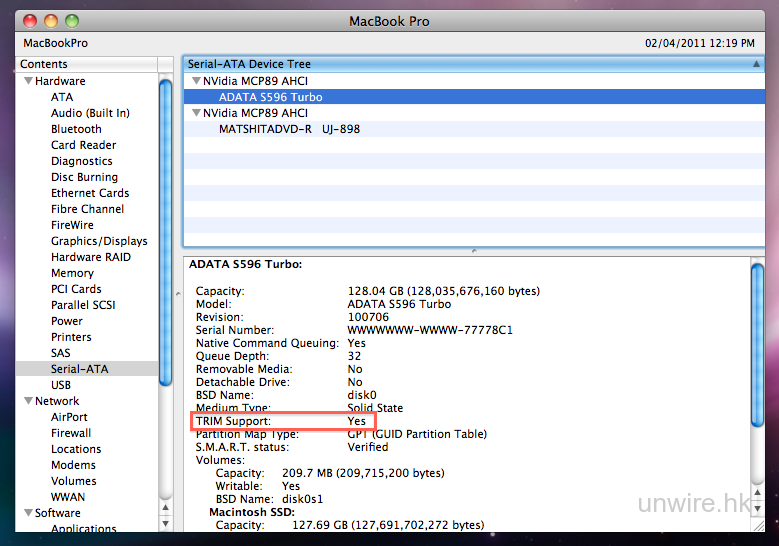The image size is (779, 546).
Task: Select Firewall under Network
Action: [x=71, y=433]
